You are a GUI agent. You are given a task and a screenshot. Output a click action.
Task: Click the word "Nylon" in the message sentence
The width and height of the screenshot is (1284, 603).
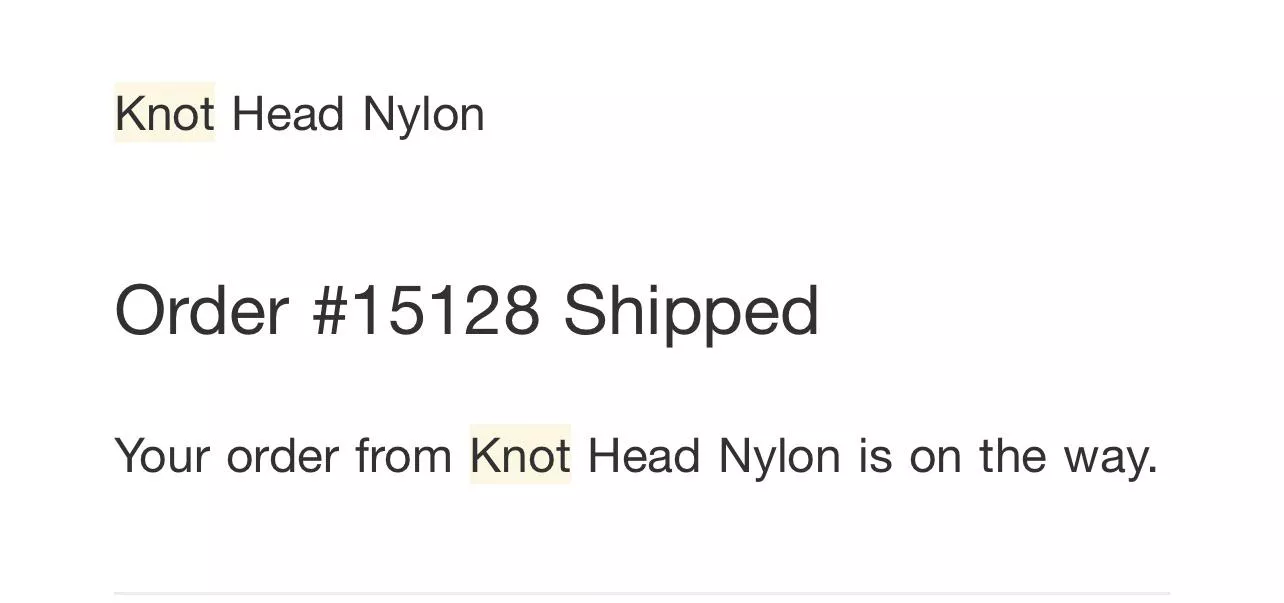[779, 456]
